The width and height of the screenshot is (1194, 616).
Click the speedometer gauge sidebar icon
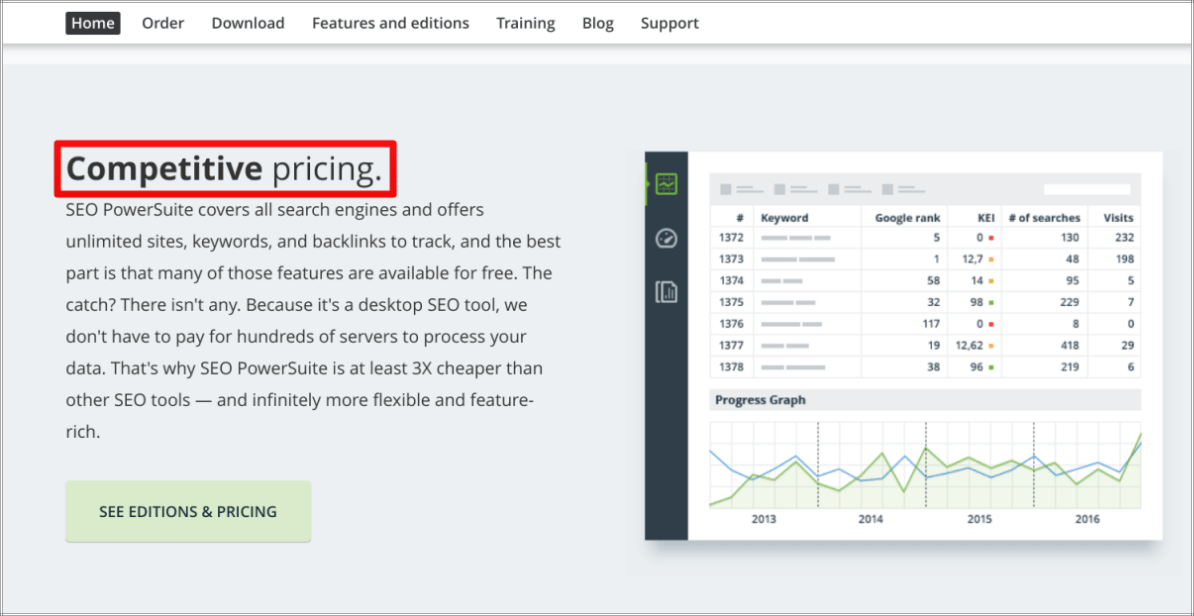pyautogui.click(x=666, y=238)
